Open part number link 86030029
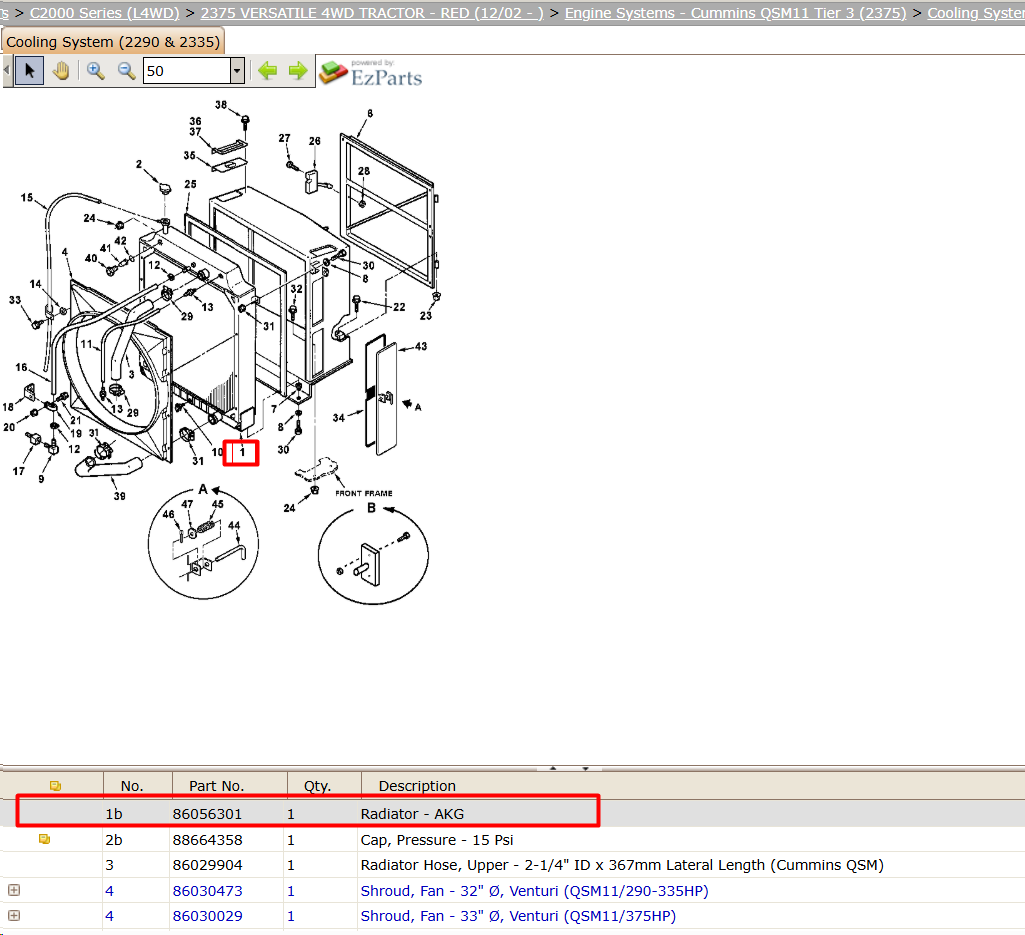This screenshot has height=935, width=1025. [207, 916]
